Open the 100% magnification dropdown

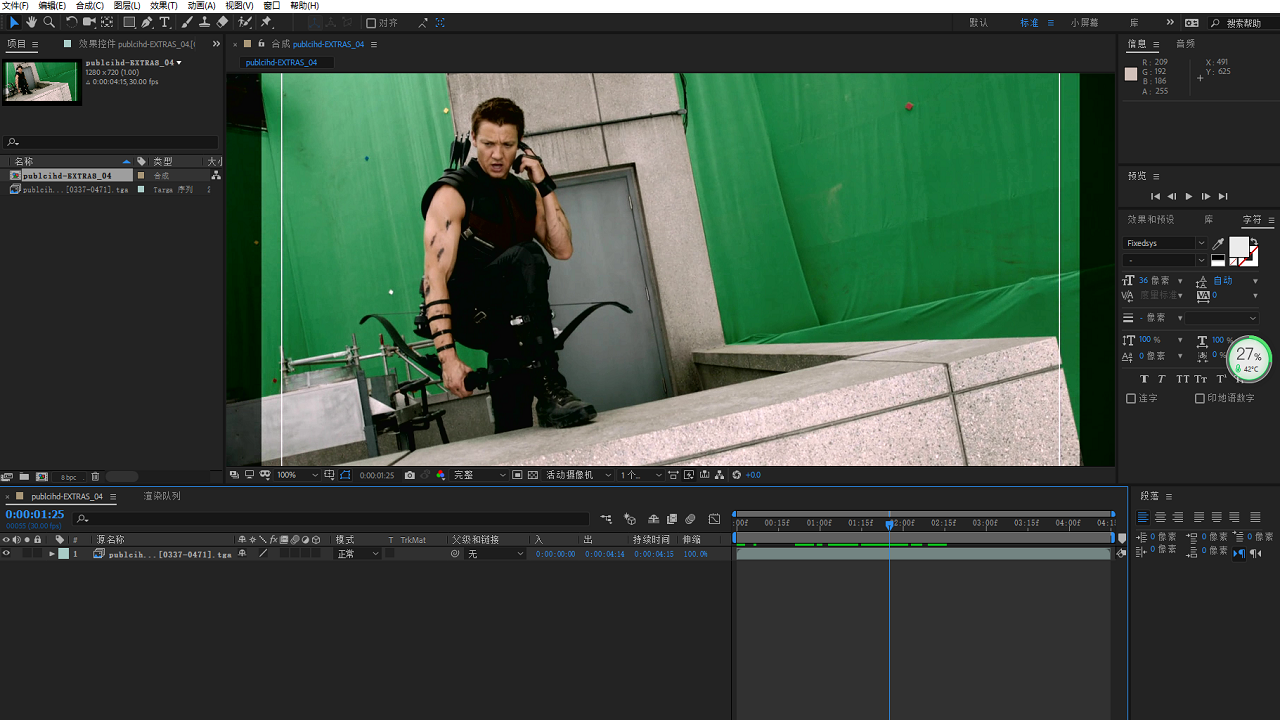coord(297,475)
